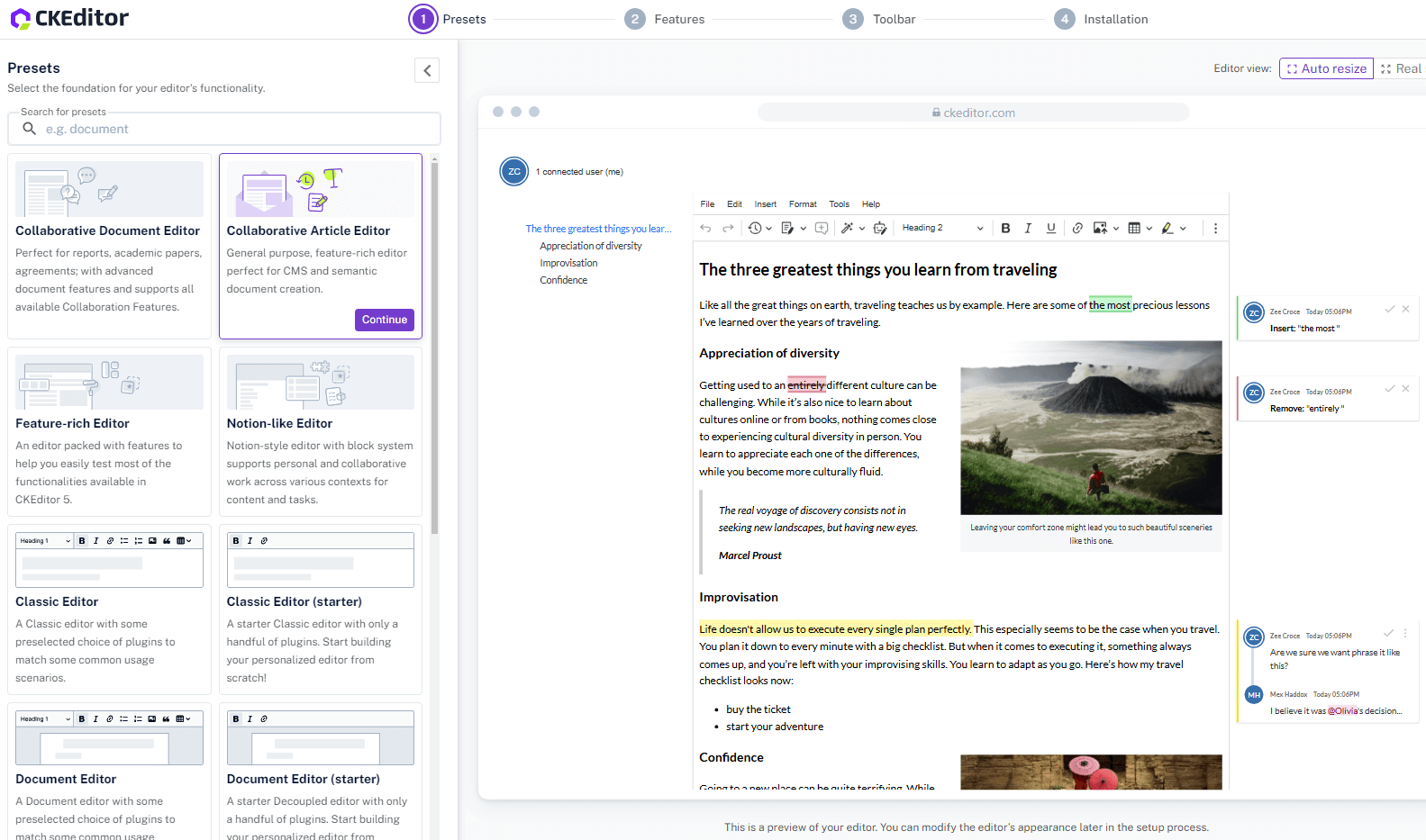The width and height of the screenshot is (1426, 840).
Task: Toggle bold formatting in editor toolbar
Action: [x=1005, y=229]
